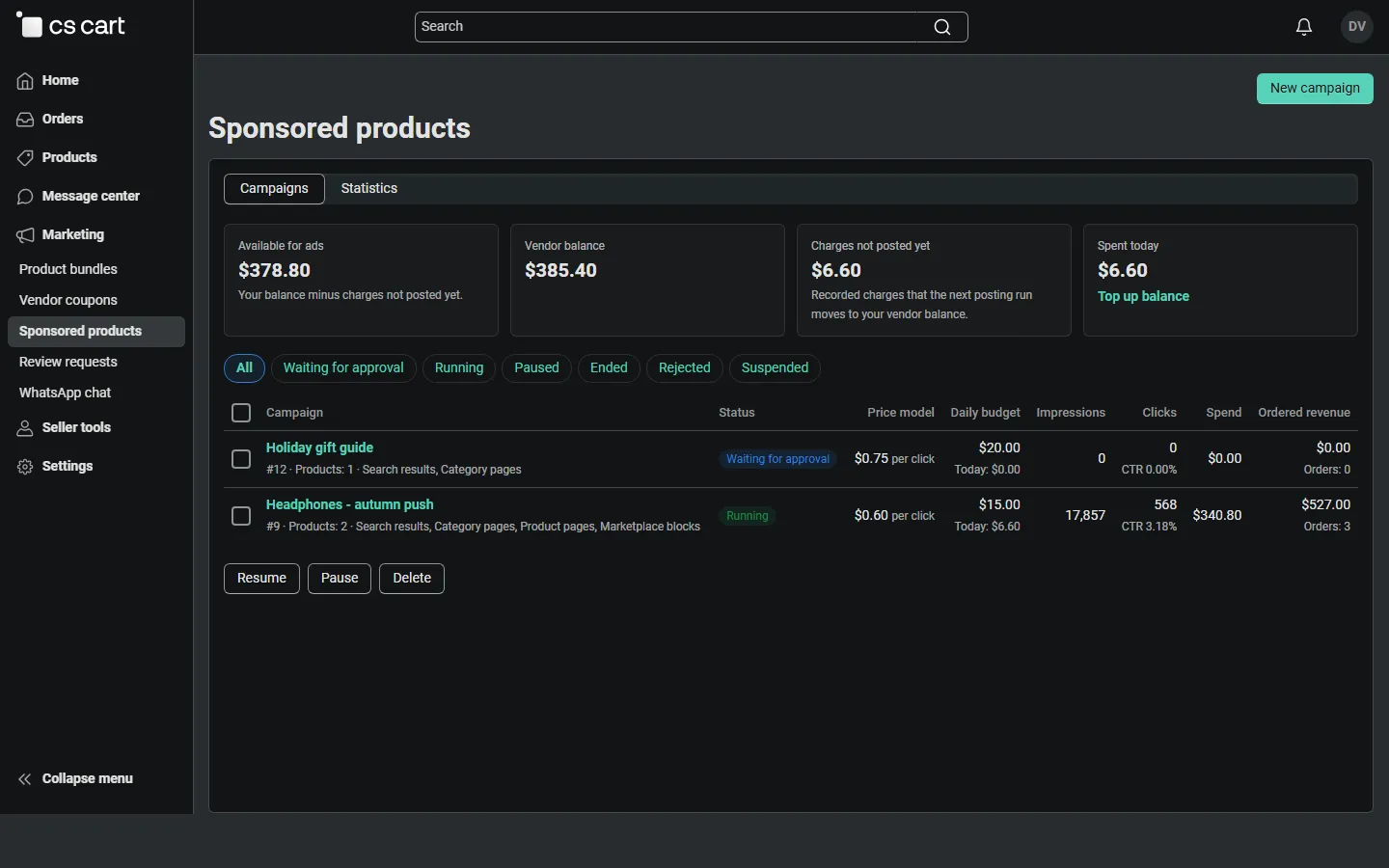Filter campaigns by All

[244, 368]
